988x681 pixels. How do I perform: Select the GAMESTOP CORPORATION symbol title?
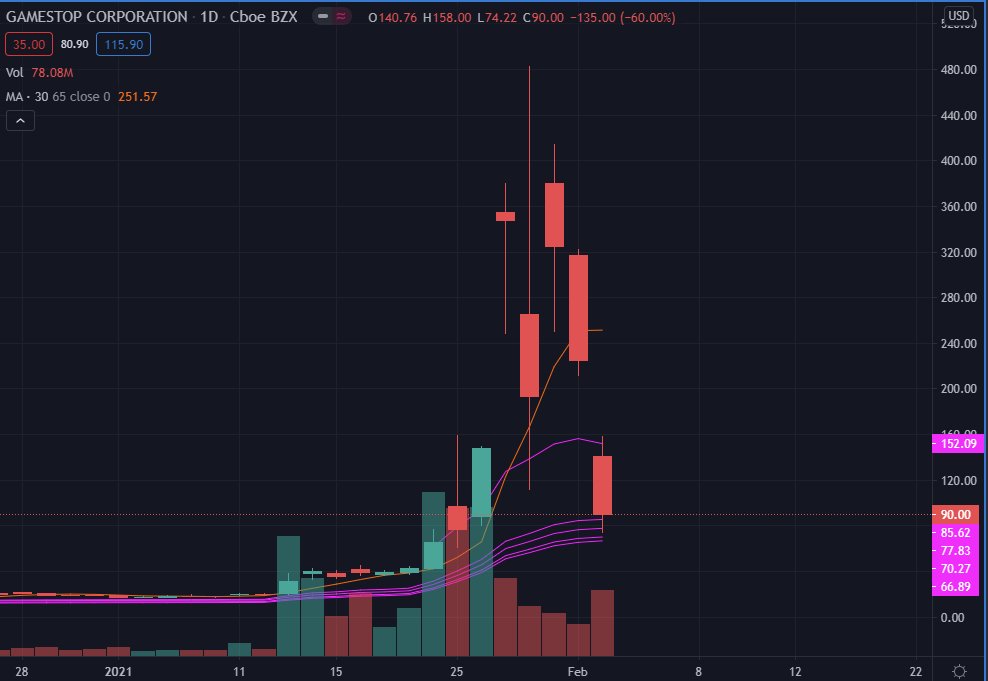point(96,17)
